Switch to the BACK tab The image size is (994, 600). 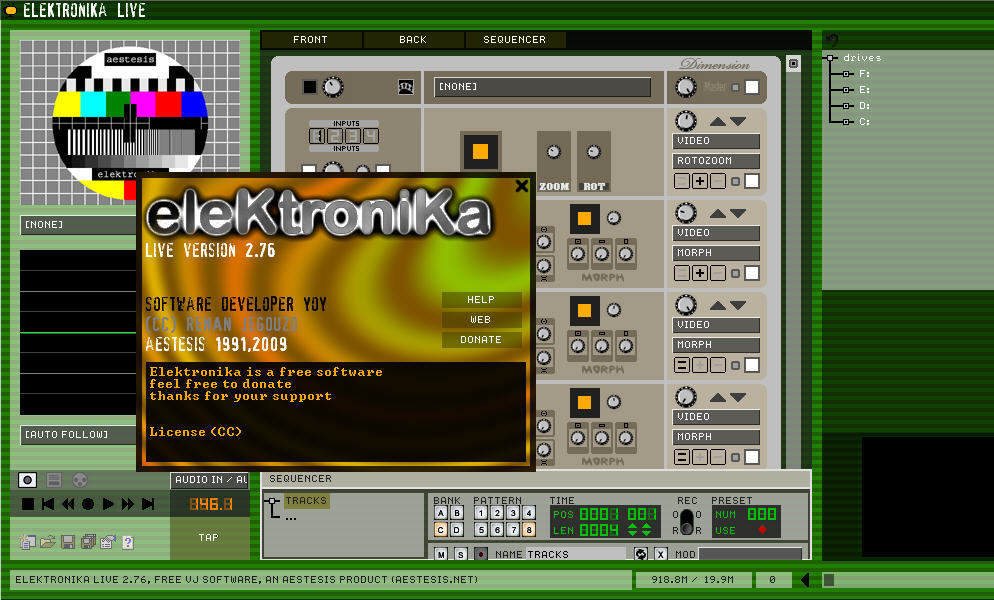(x=413, y=40)
